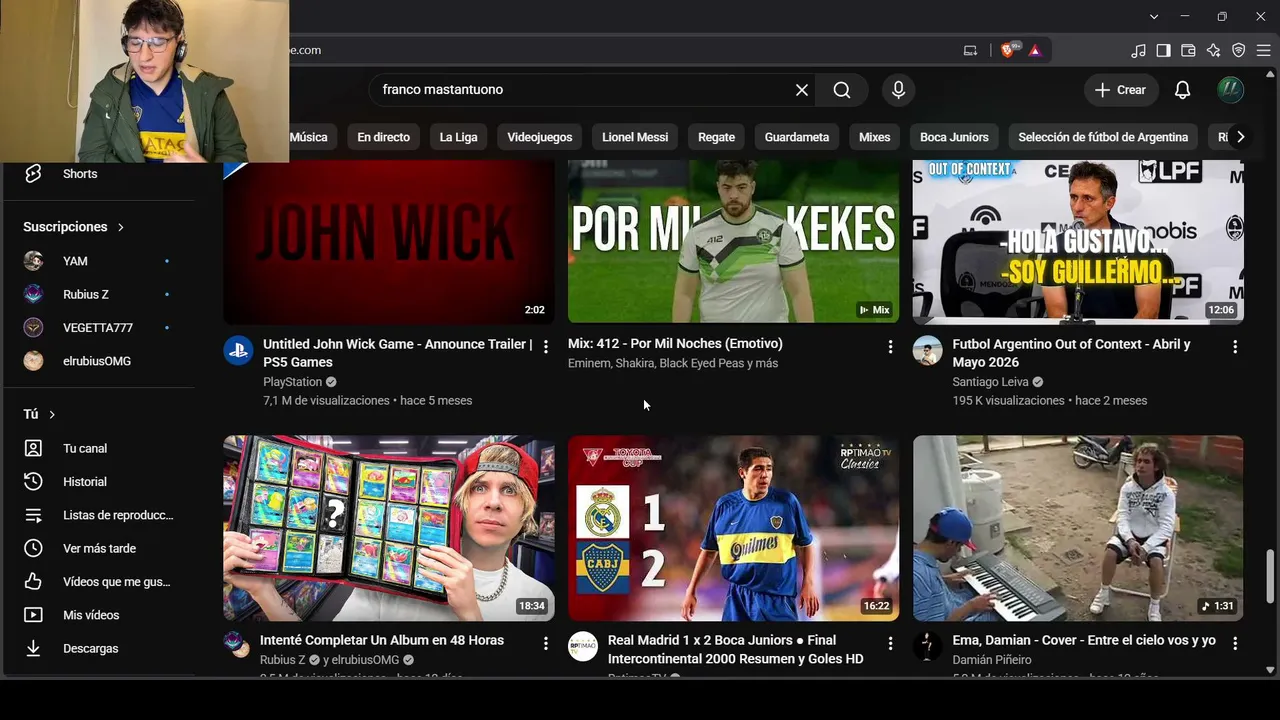
Task: Open the Real Madrid 1 x 2 Boca Juniors title
Action: (x=736, y=649)
